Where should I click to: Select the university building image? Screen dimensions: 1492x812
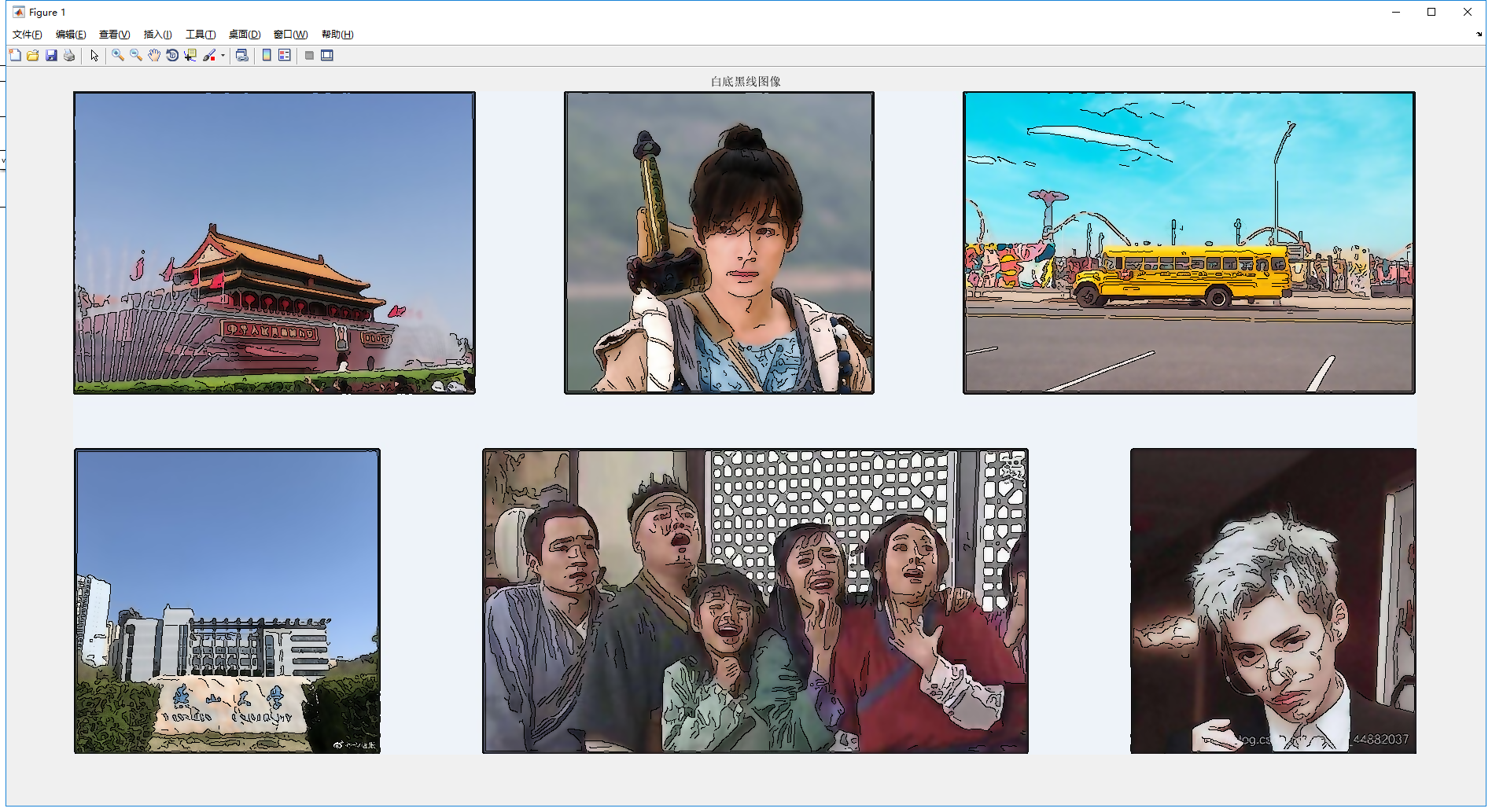[227, 601]
